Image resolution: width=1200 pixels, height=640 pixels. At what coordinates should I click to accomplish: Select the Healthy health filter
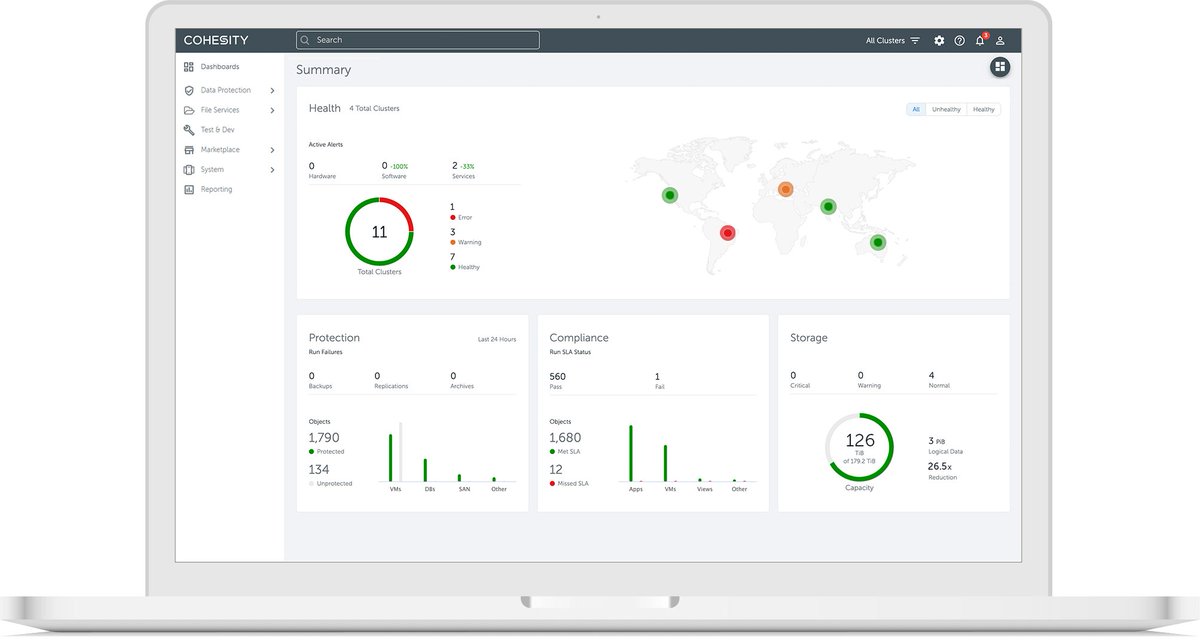(984, 109)
